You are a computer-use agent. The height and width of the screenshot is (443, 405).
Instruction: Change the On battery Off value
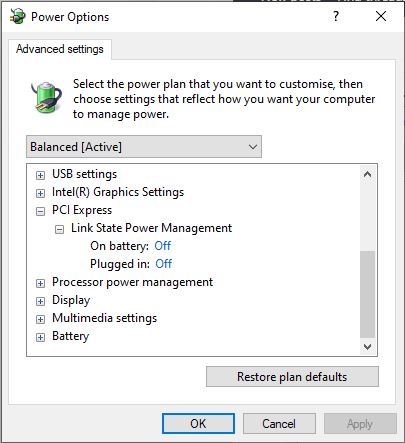(163, 246)
